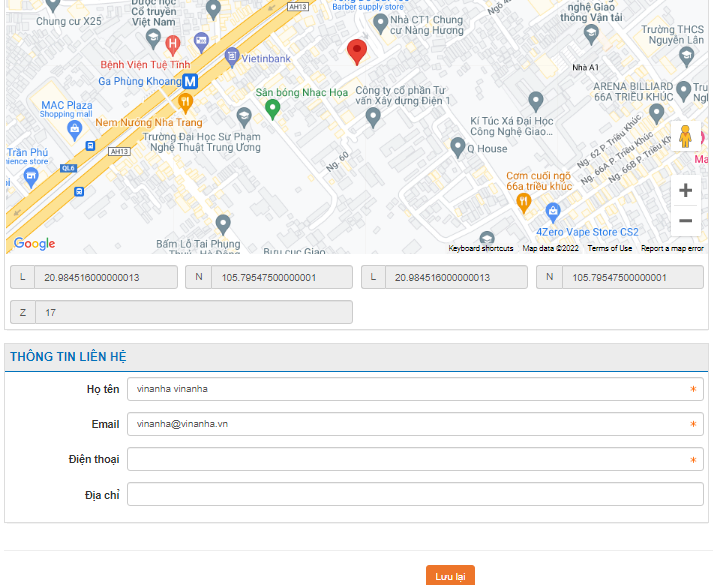Select the Vietinbank map marker

tap(232, 57)
